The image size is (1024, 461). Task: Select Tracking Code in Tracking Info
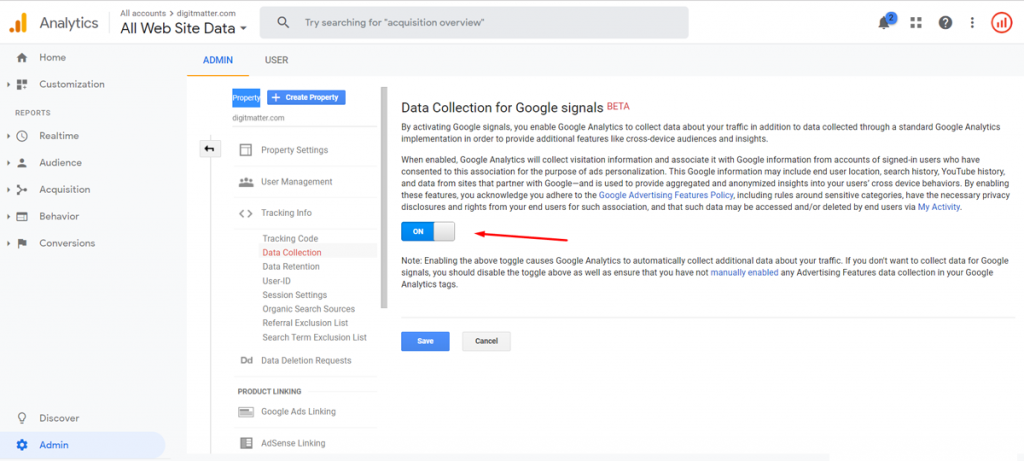290,239
